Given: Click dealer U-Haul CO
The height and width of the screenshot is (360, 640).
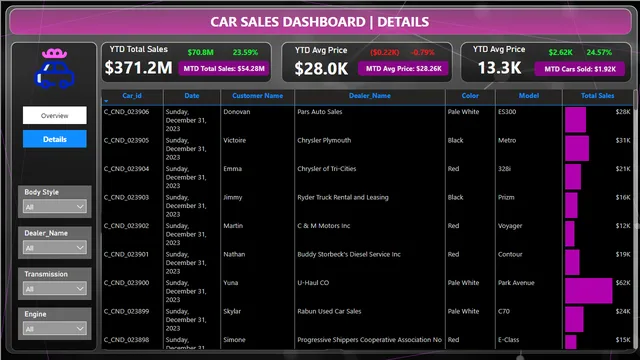Looking at the screenshot, I should point(313,282).
